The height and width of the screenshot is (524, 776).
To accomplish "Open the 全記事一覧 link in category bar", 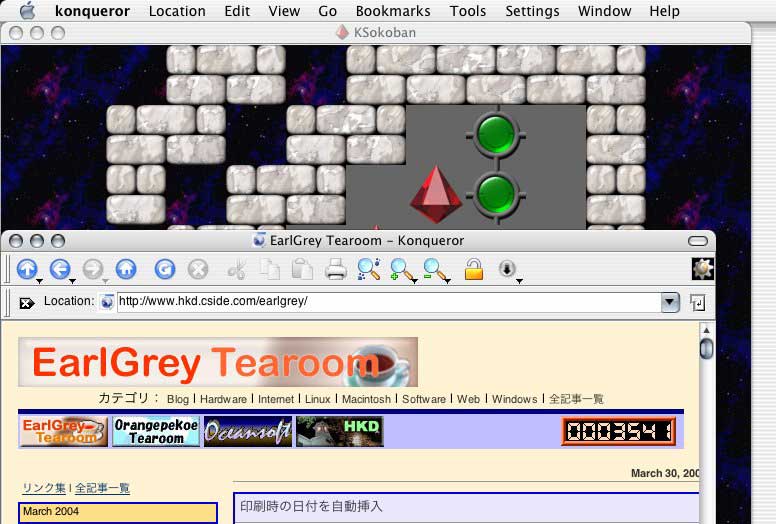I will click(x=576, y=399).
